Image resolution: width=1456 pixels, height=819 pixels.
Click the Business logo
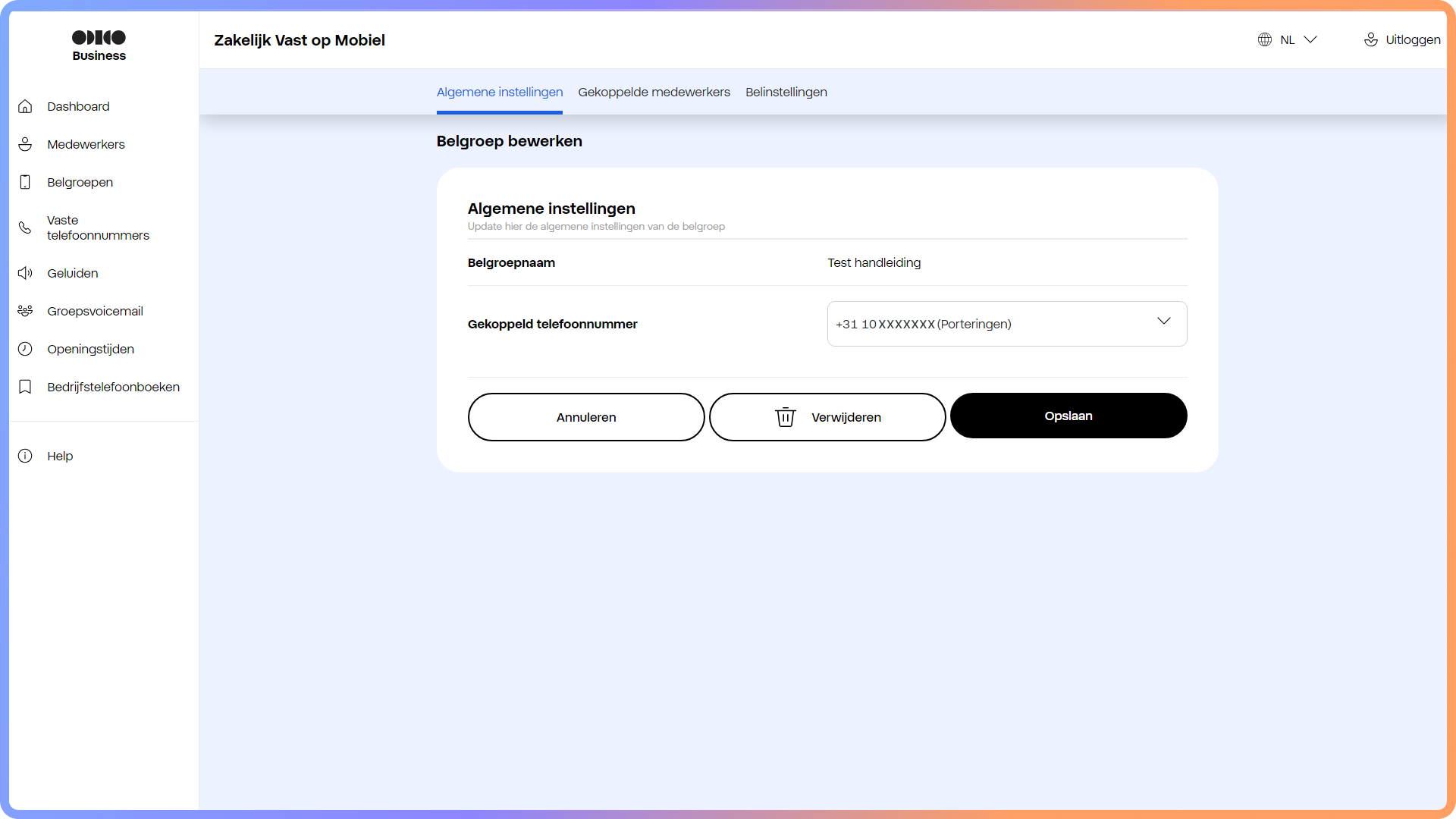(99, 44)
